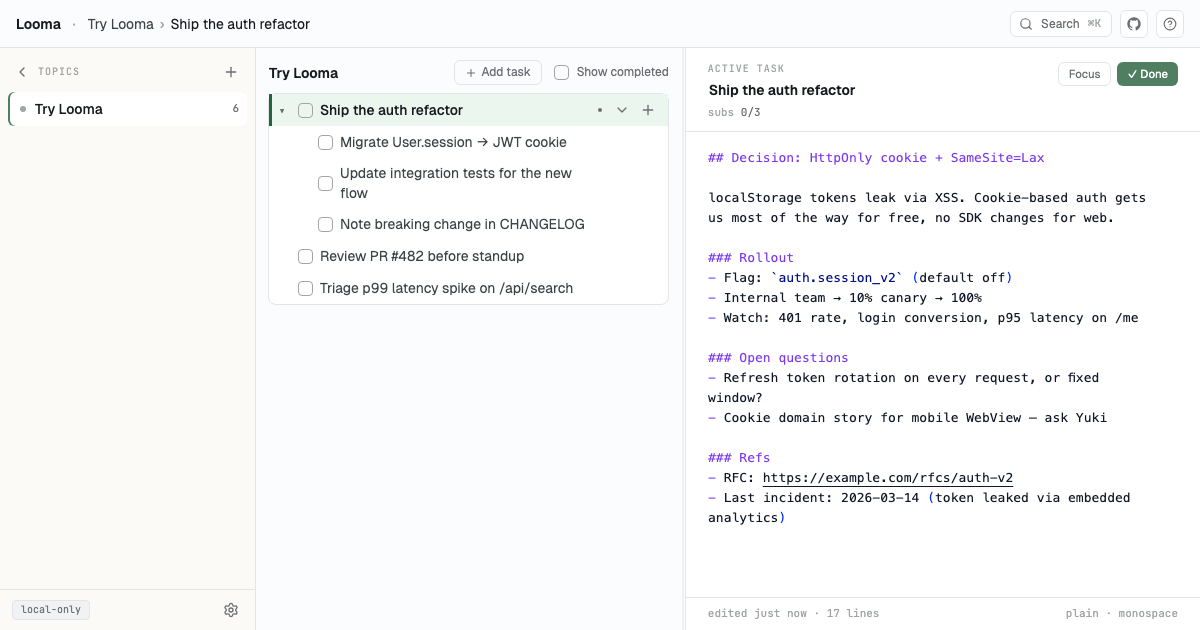Click the 10% canary rollout line
The height and width of the screenshot is (630, 1200).
point(845,298)
